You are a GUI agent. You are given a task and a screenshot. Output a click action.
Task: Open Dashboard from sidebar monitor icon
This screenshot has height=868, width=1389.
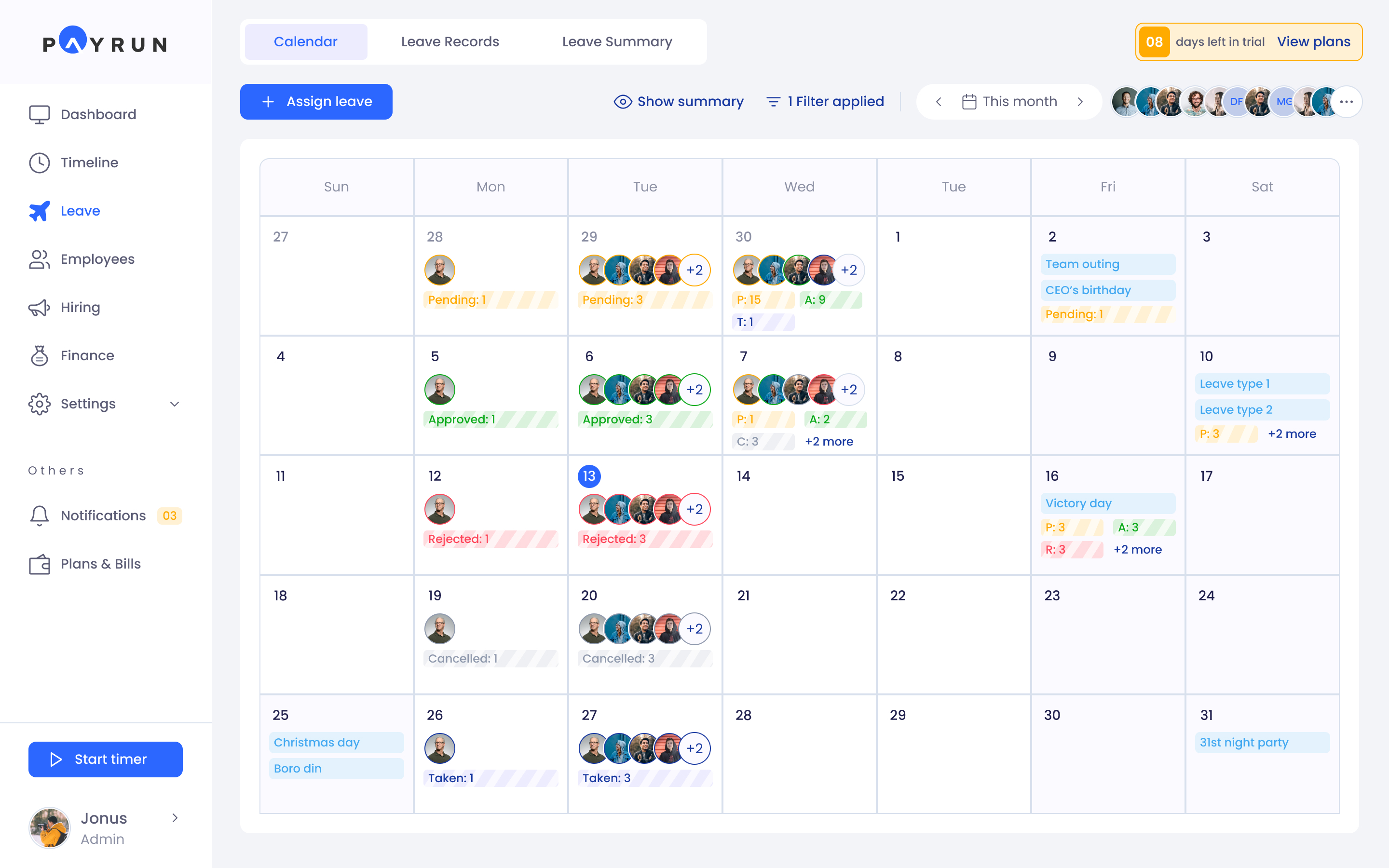[x=39, y=114]
